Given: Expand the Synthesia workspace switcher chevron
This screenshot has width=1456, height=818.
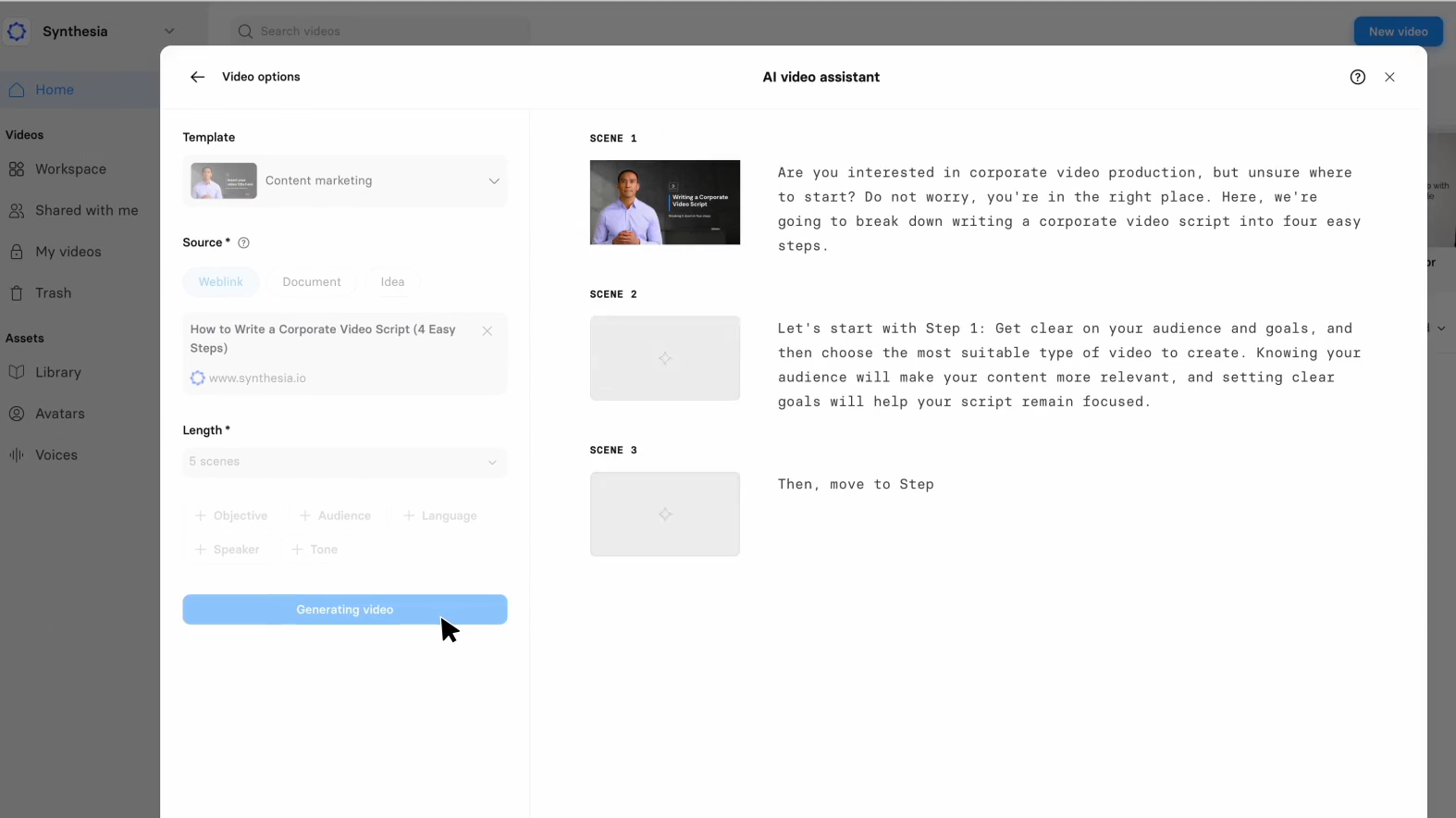Looking at the screenshot, I should click(169, 31).
